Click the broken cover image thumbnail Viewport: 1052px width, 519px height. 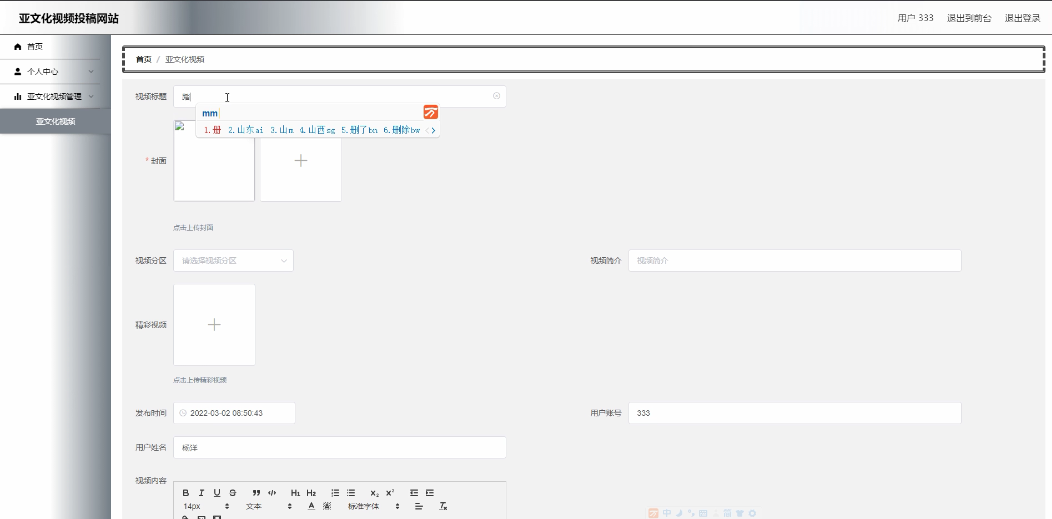click(x=214, y=160)
